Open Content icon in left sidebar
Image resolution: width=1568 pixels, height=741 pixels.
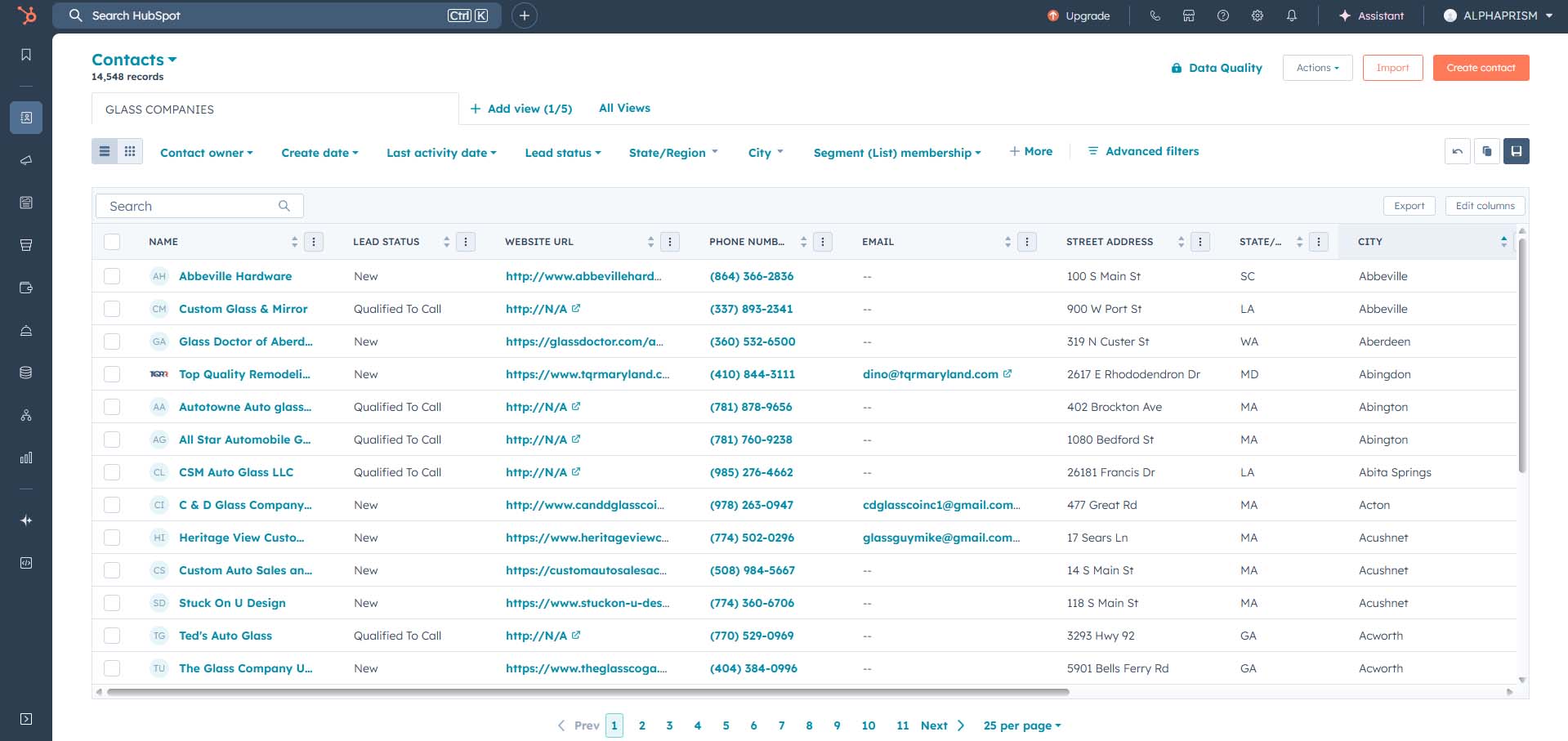pyautogui.click(x=26, y=203)
